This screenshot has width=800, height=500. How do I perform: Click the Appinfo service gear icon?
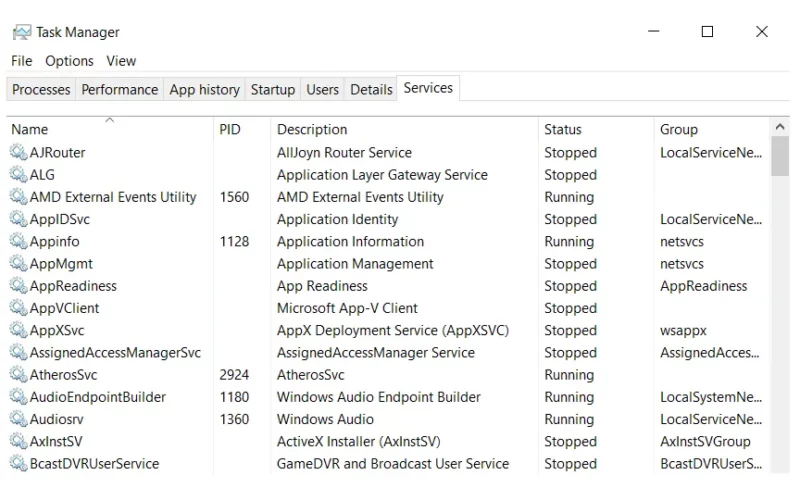click(x=18, y=241)
